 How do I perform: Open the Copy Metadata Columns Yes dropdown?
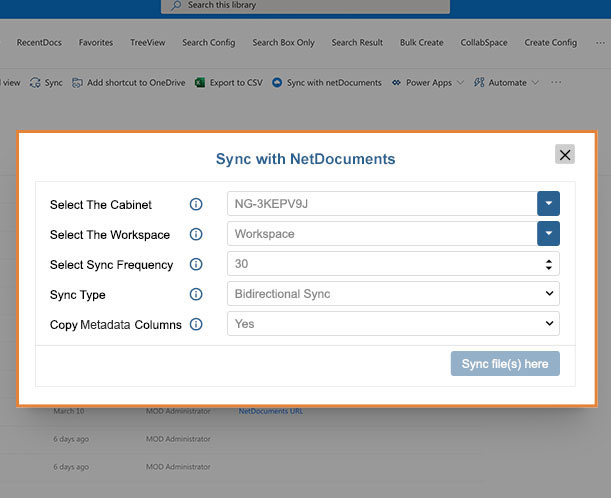pos(393,323)
